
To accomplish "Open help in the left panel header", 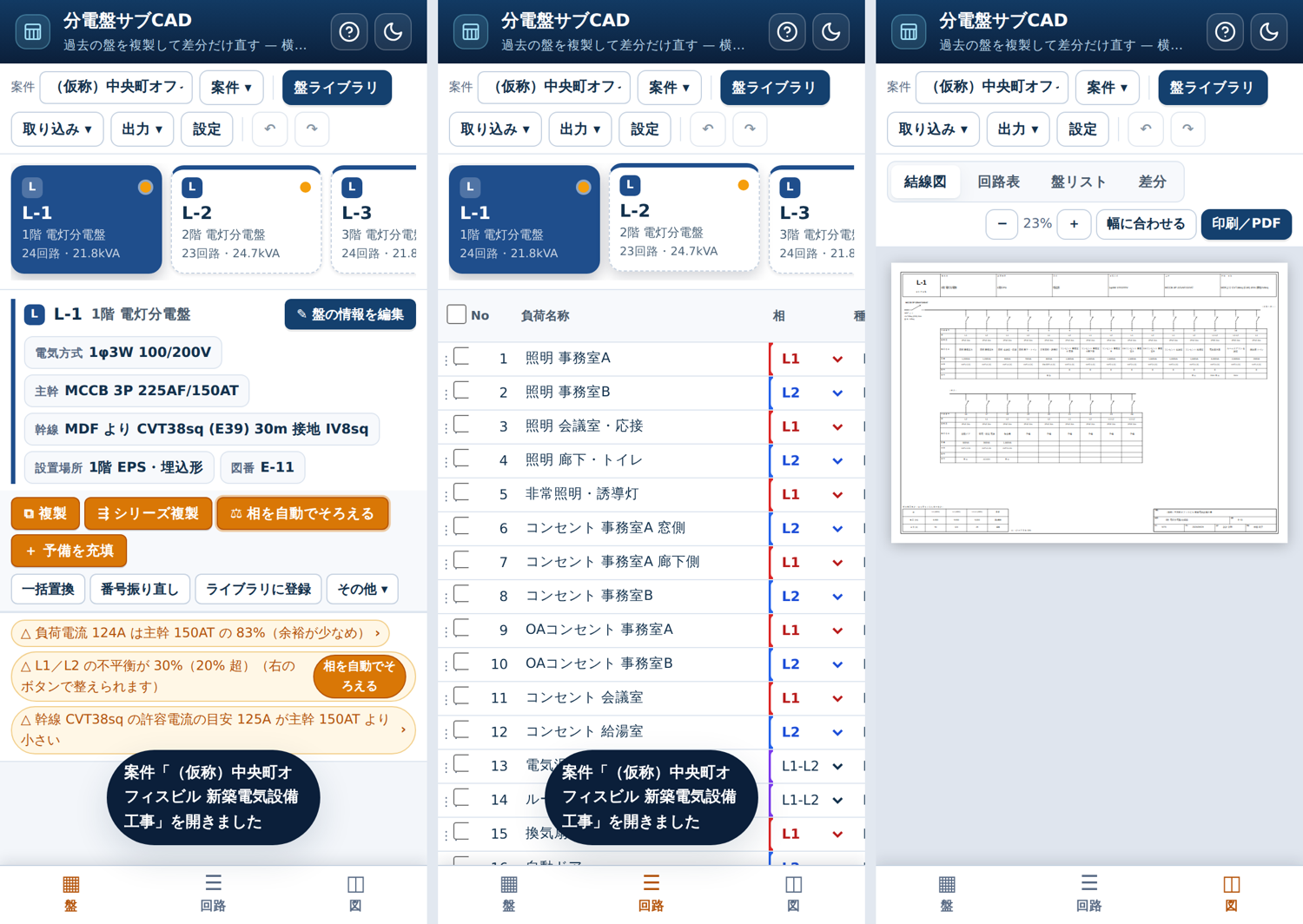I will pos(349,32).
